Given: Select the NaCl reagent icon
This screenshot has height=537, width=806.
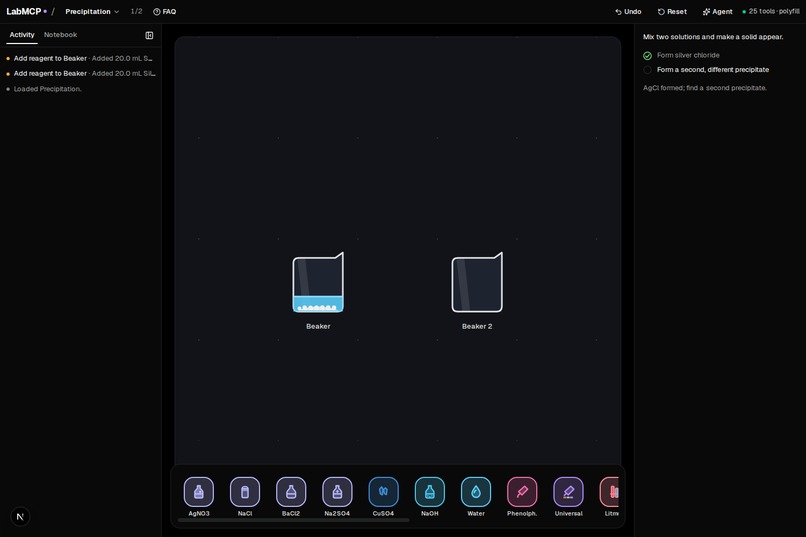Looking at the screenshot, I should tap(245, 492).
